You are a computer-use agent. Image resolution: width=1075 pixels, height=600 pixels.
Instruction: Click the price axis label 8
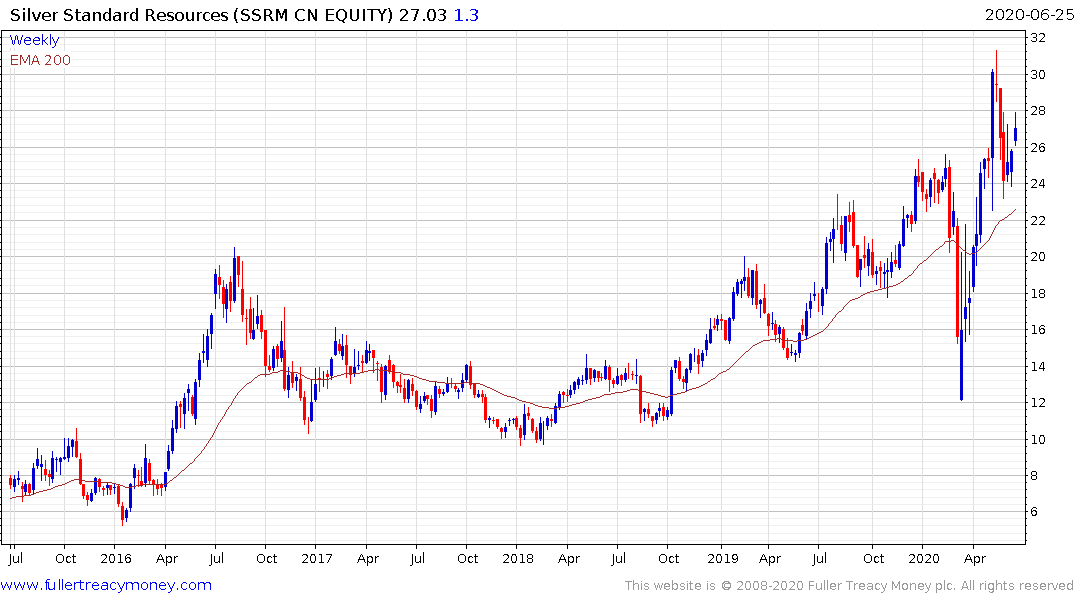(1035, 476)
